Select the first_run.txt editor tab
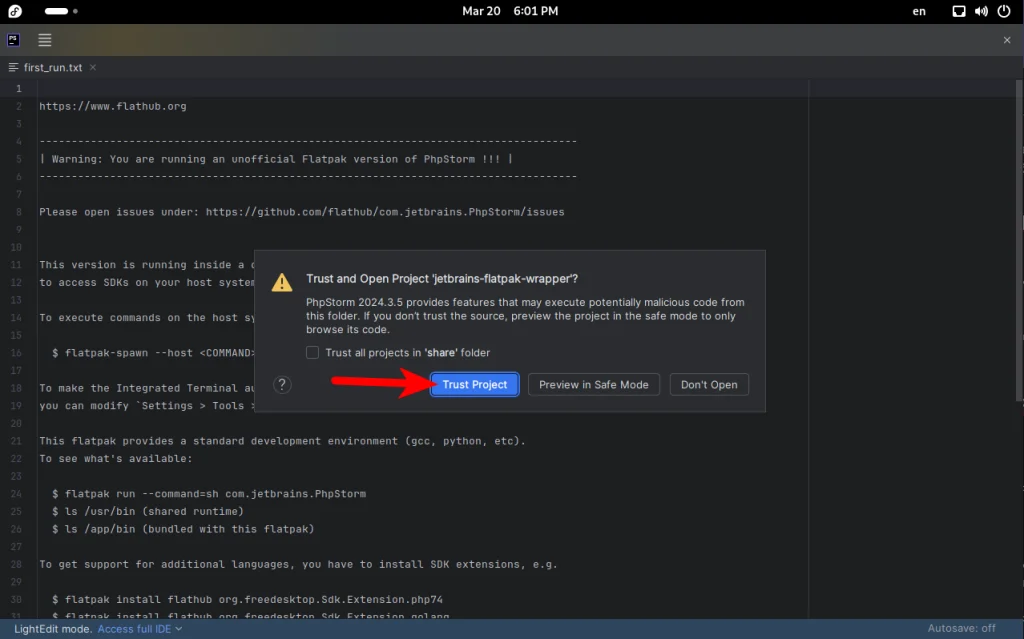Image resolution: width=1024 pixels, height=639 pixels. 51,67
